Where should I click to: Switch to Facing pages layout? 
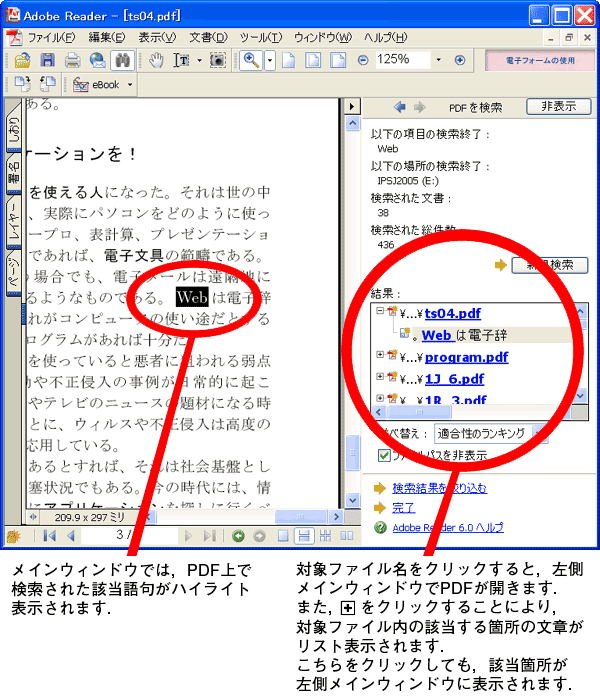click(x=346, y=535)
